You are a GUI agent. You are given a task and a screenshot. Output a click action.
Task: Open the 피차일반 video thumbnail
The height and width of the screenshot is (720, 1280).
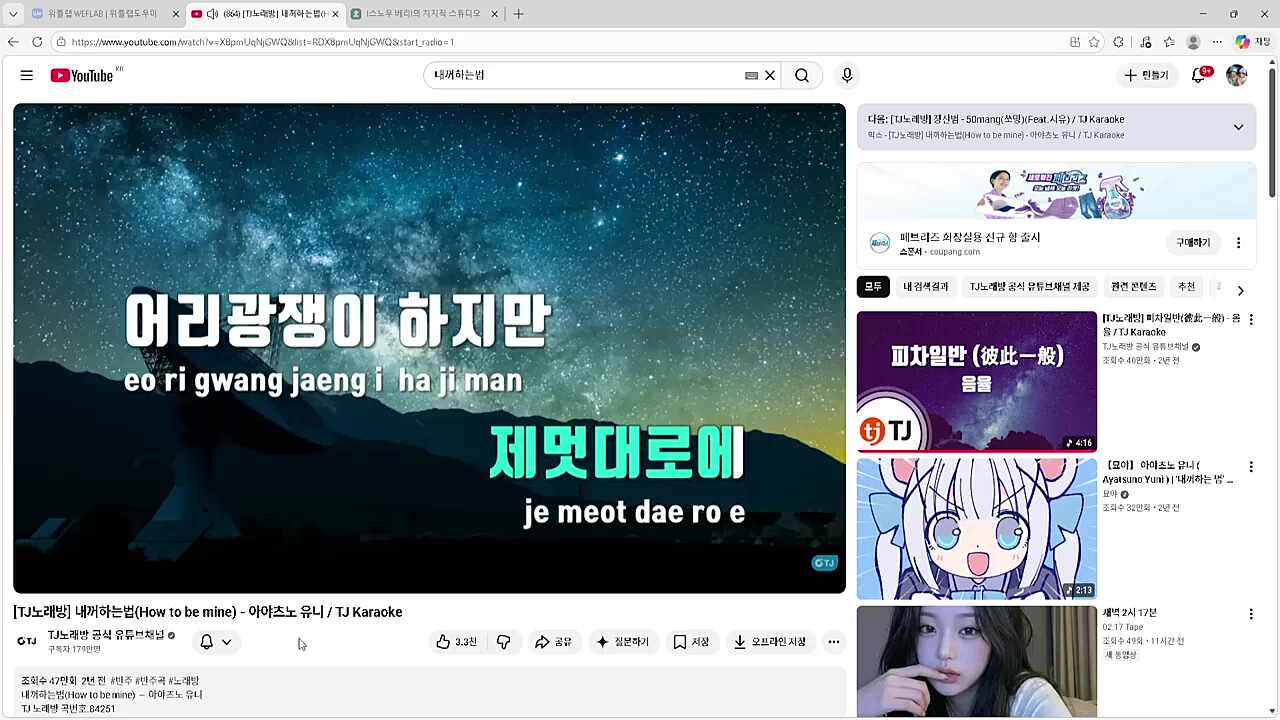[977, 381]
